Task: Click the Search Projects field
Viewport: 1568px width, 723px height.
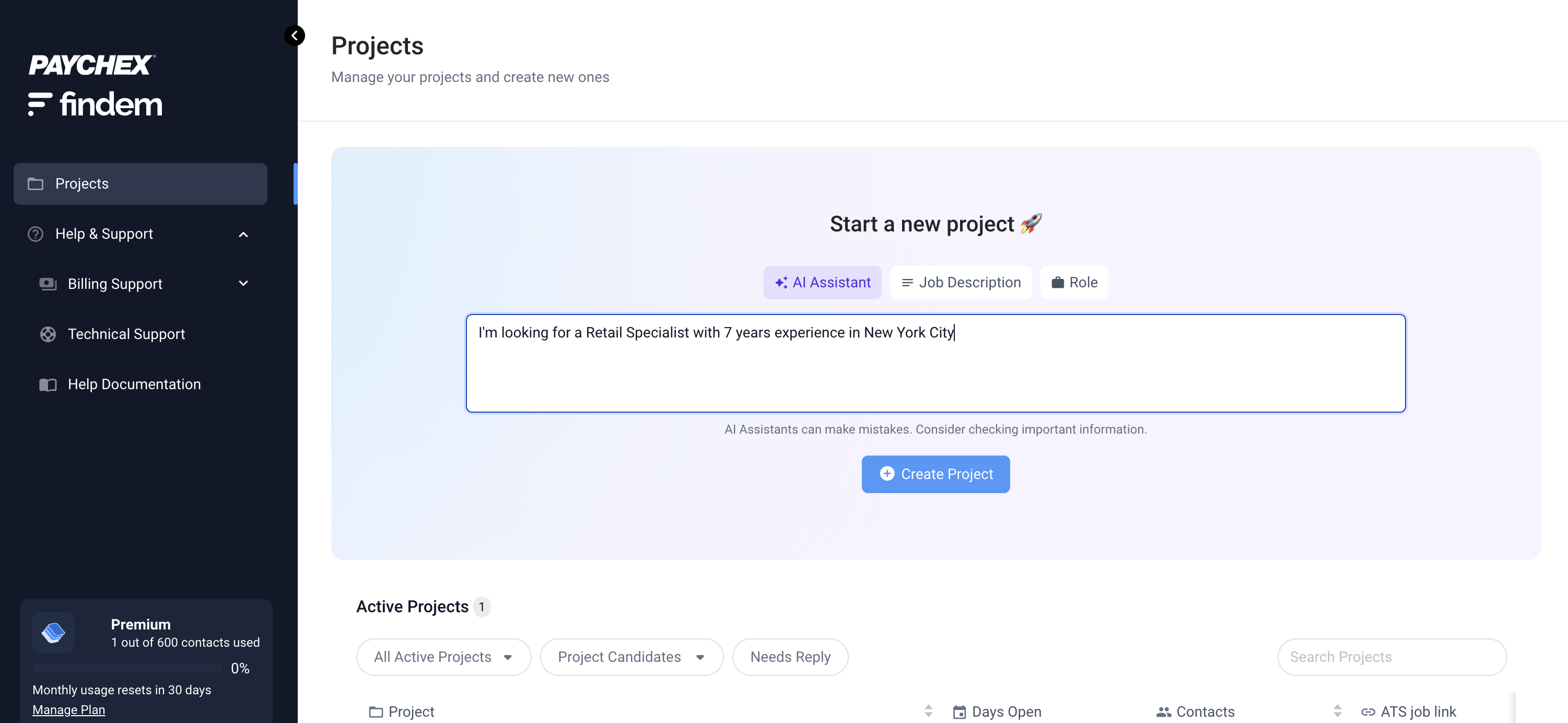Action: click(x=1391, y=657)
